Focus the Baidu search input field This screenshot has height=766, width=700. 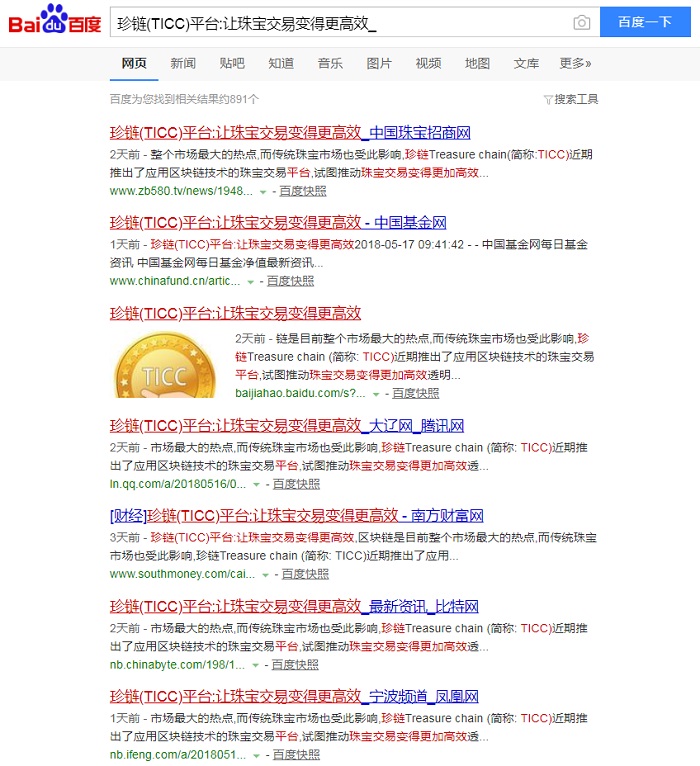click(342, 22)
